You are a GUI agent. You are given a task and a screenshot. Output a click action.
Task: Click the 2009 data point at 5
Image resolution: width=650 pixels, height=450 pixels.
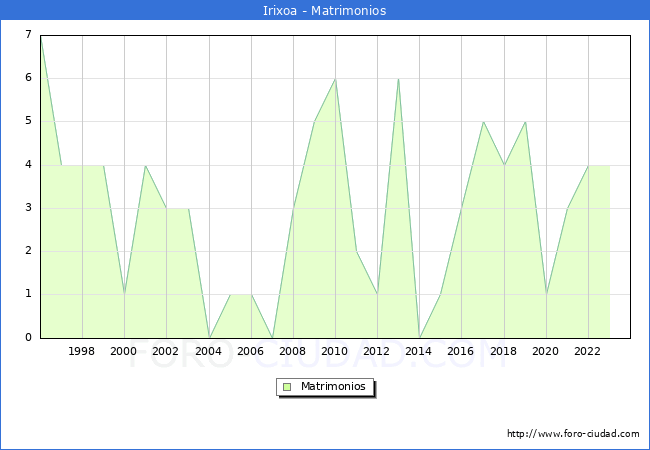(x=315, y=122)
